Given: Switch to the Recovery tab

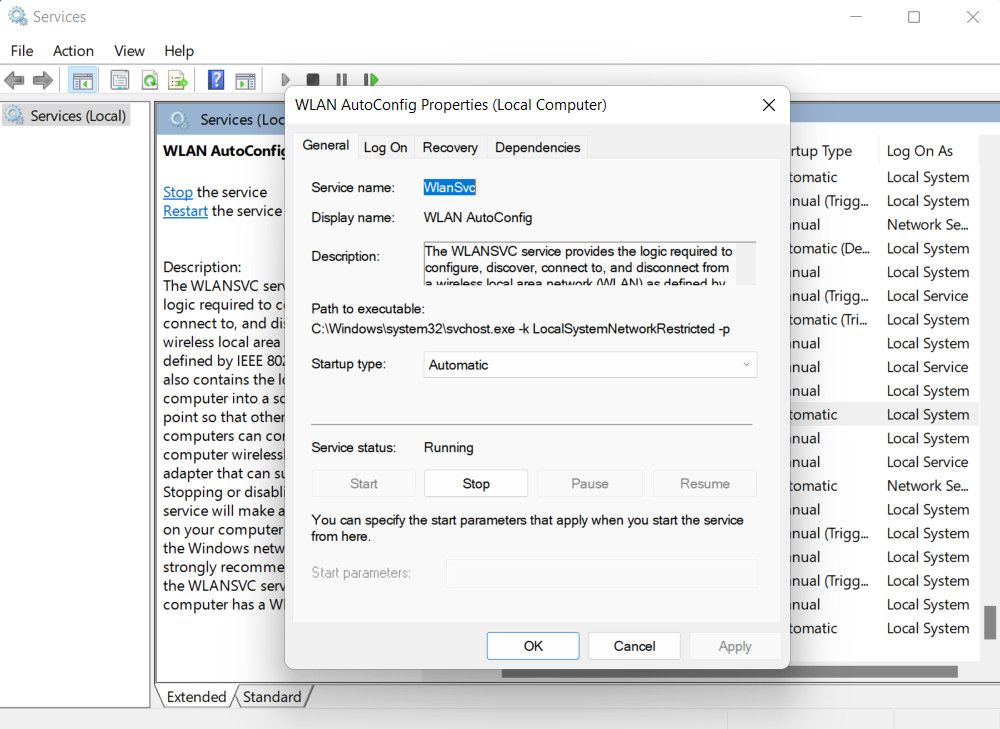Looking at the screenshot, I should 450,147.
